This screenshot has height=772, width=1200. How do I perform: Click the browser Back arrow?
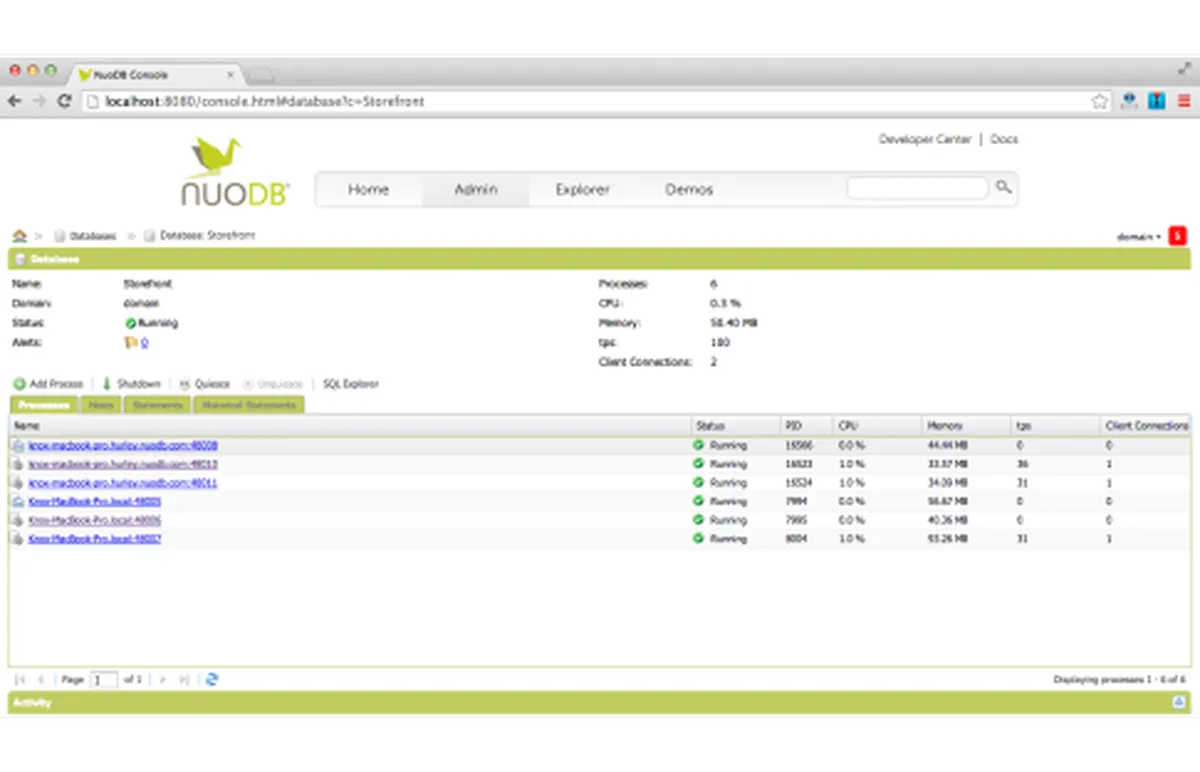15,101
